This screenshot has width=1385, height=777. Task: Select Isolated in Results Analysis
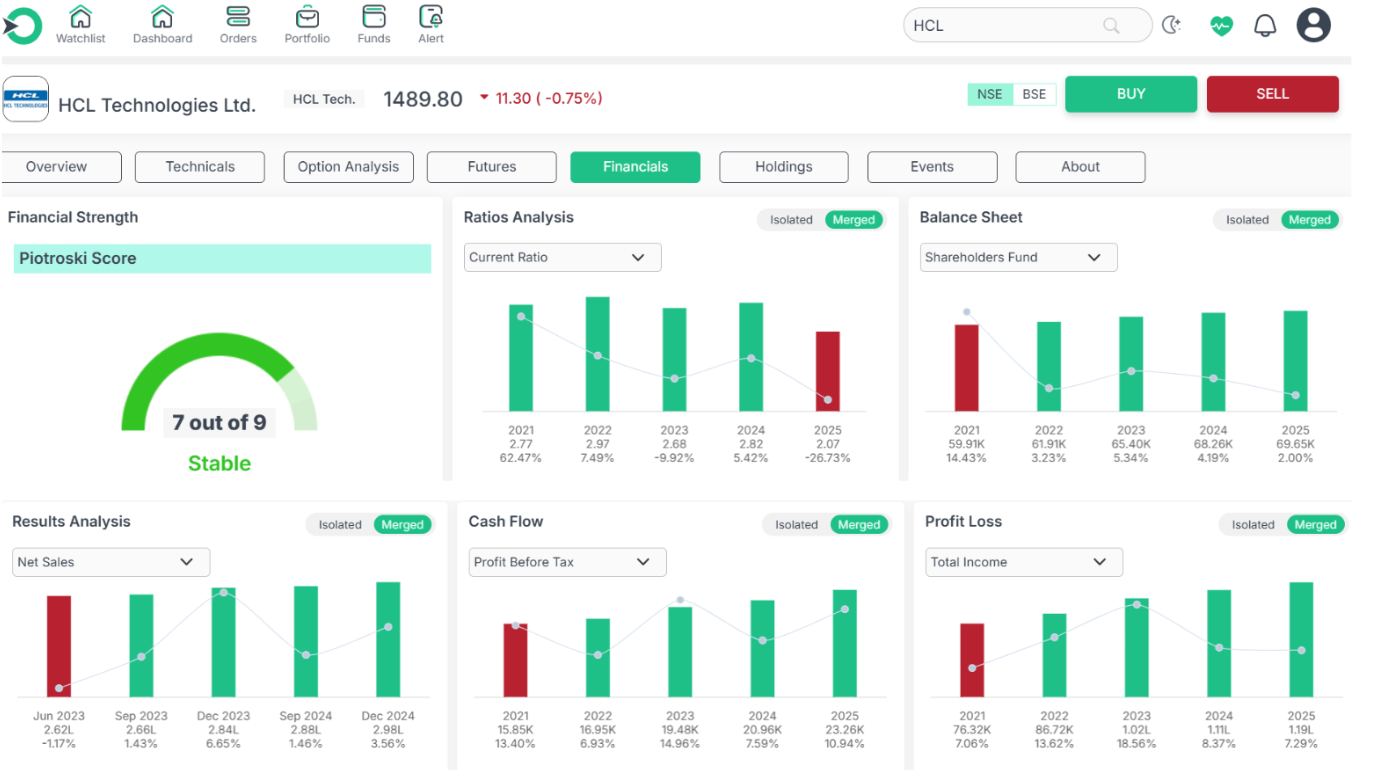340,525
